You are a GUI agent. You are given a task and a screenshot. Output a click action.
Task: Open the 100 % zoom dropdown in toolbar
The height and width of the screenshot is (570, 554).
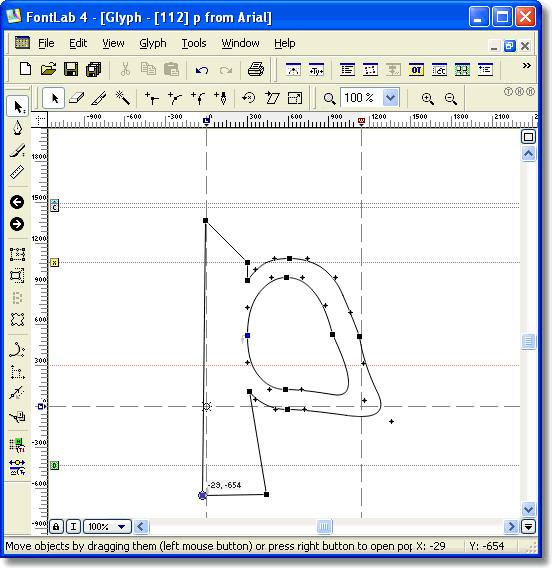(390, 97)
